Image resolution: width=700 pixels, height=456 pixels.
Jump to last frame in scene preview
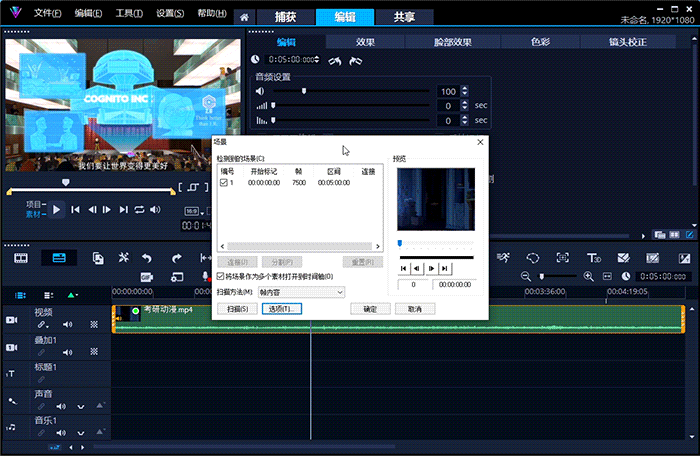tap(444, 268)
